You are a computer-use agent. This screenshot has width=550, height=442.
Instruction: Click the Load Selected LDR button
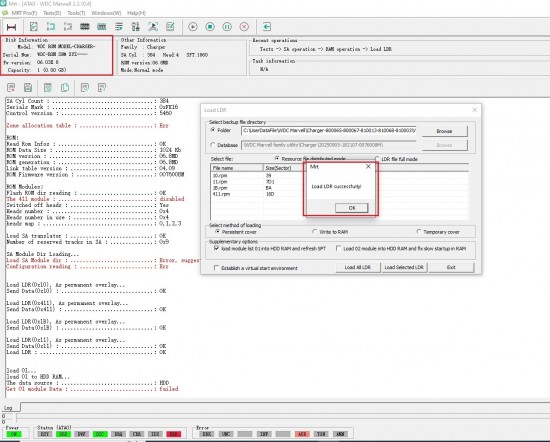pyautogui.click(x=404, y=267)
